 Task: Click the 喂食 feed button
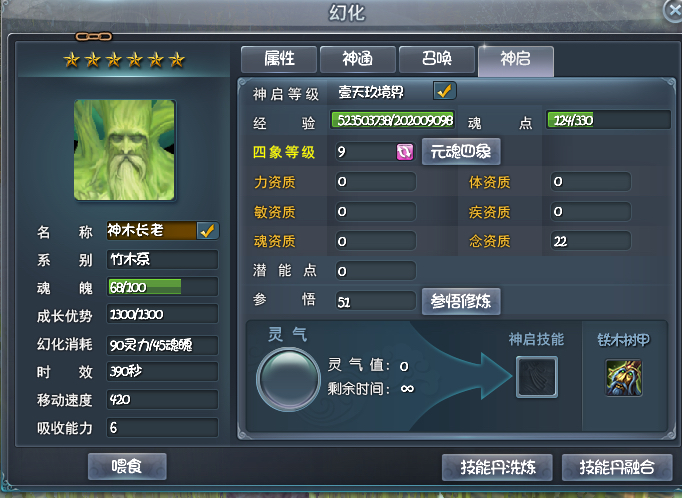pyautogui.click(x=127, y=467)
